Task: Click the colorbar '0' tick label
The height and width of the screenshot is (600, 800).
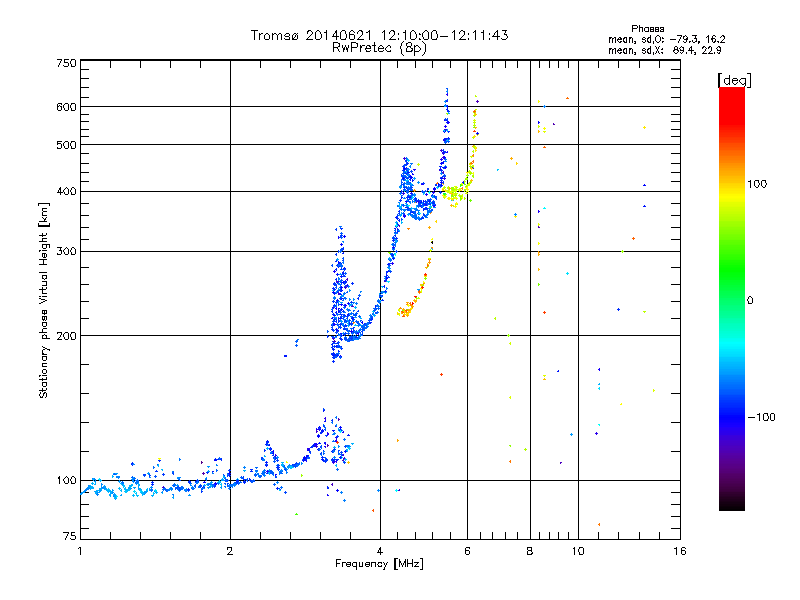Action: [750, 301]
